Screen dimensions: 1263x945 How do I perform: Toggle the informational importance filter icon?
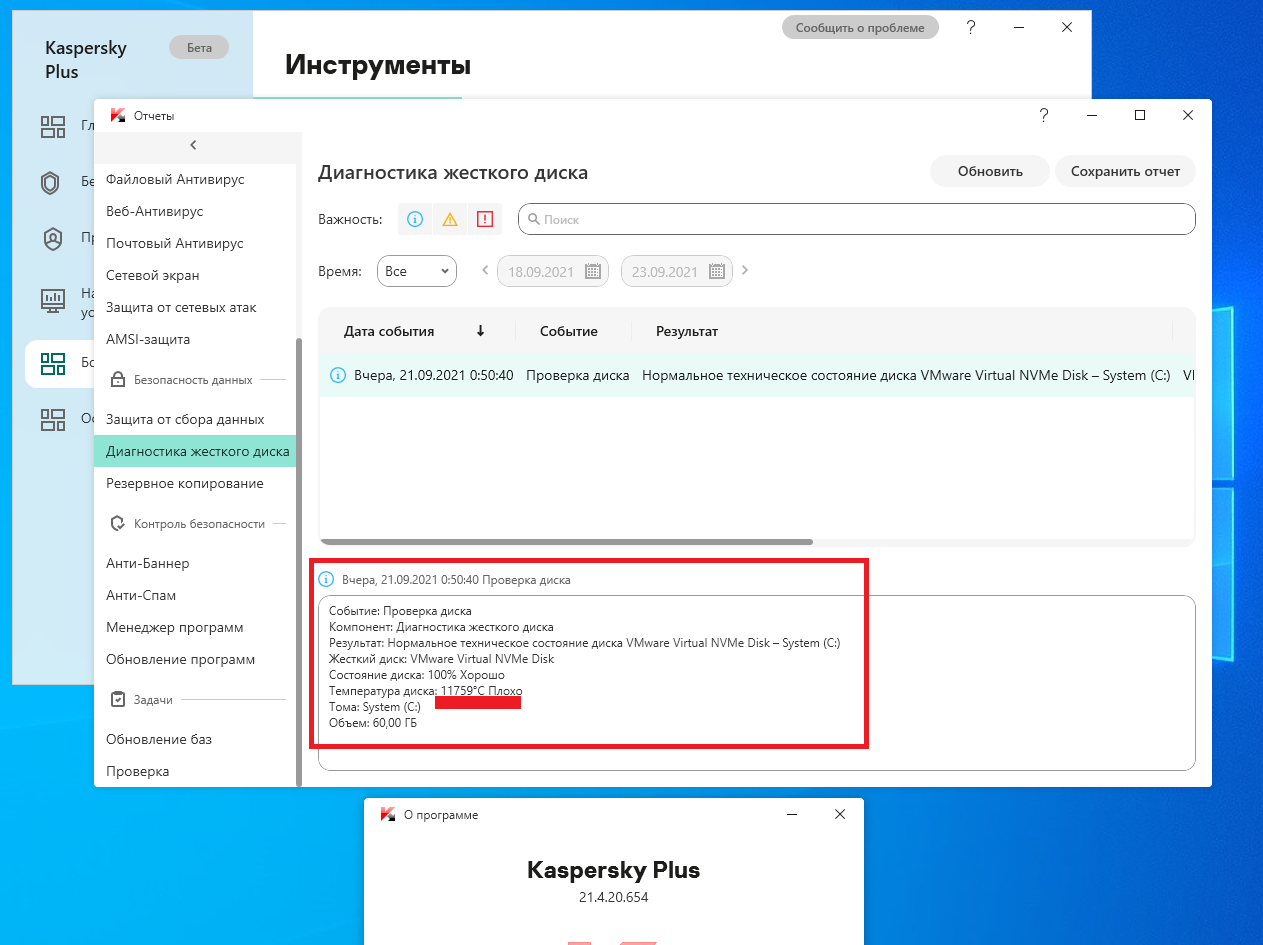tap(415, 219)
